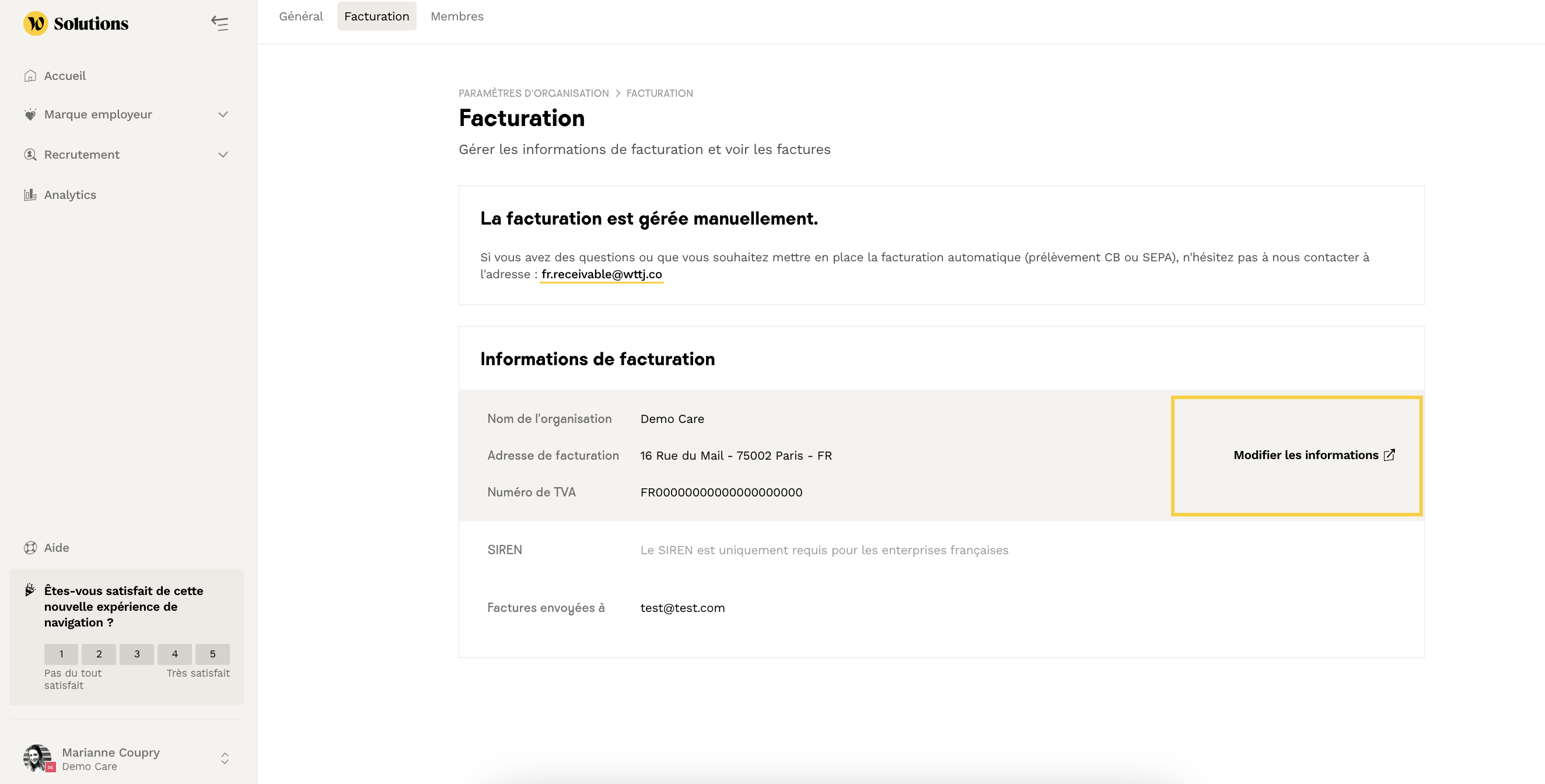This screenshot has height=784, width=1545.
Task: Switch to the Membres tab
Action: [x=456, y=16]
